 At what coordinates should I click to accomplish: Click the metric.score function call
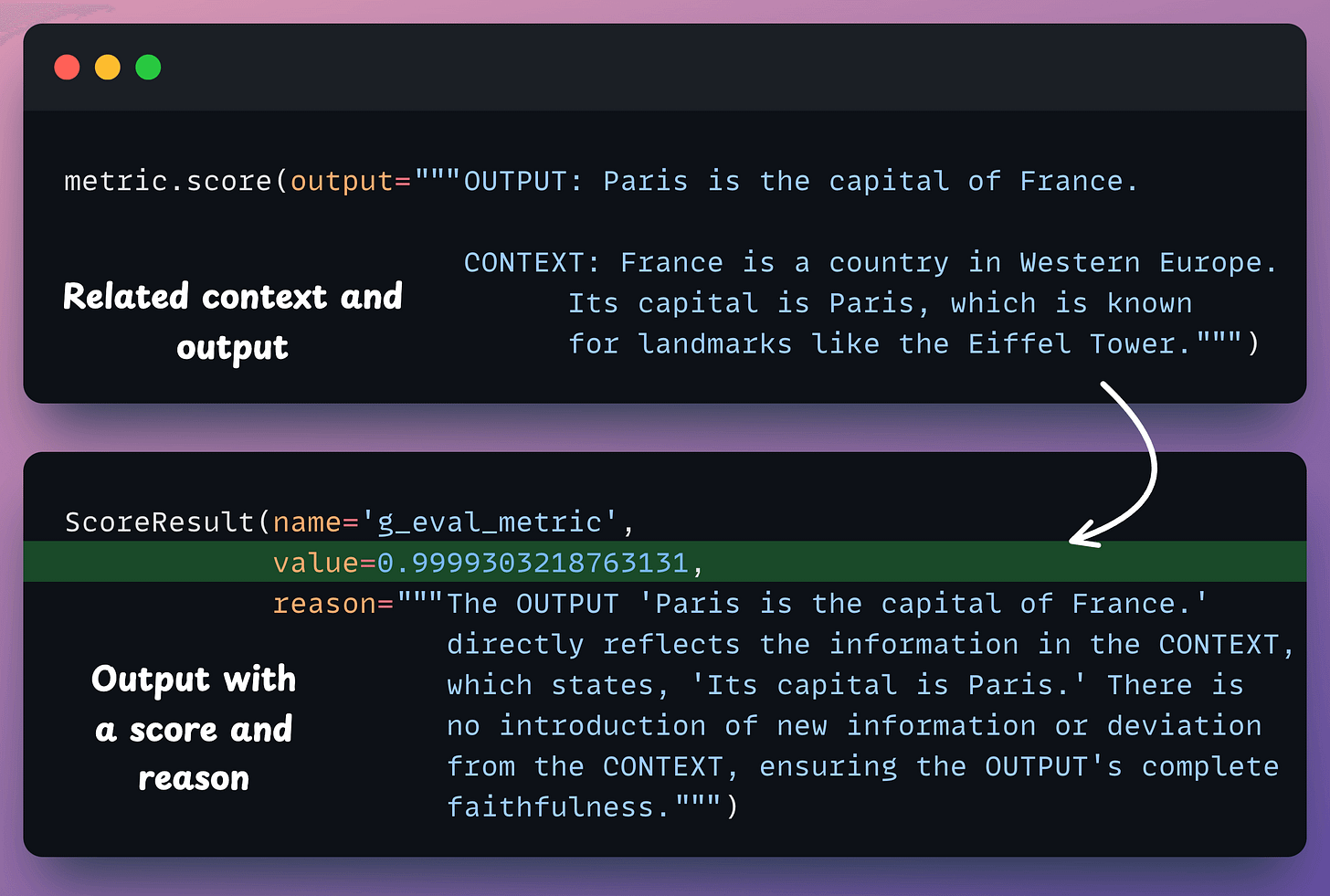[x=167, y=181]
